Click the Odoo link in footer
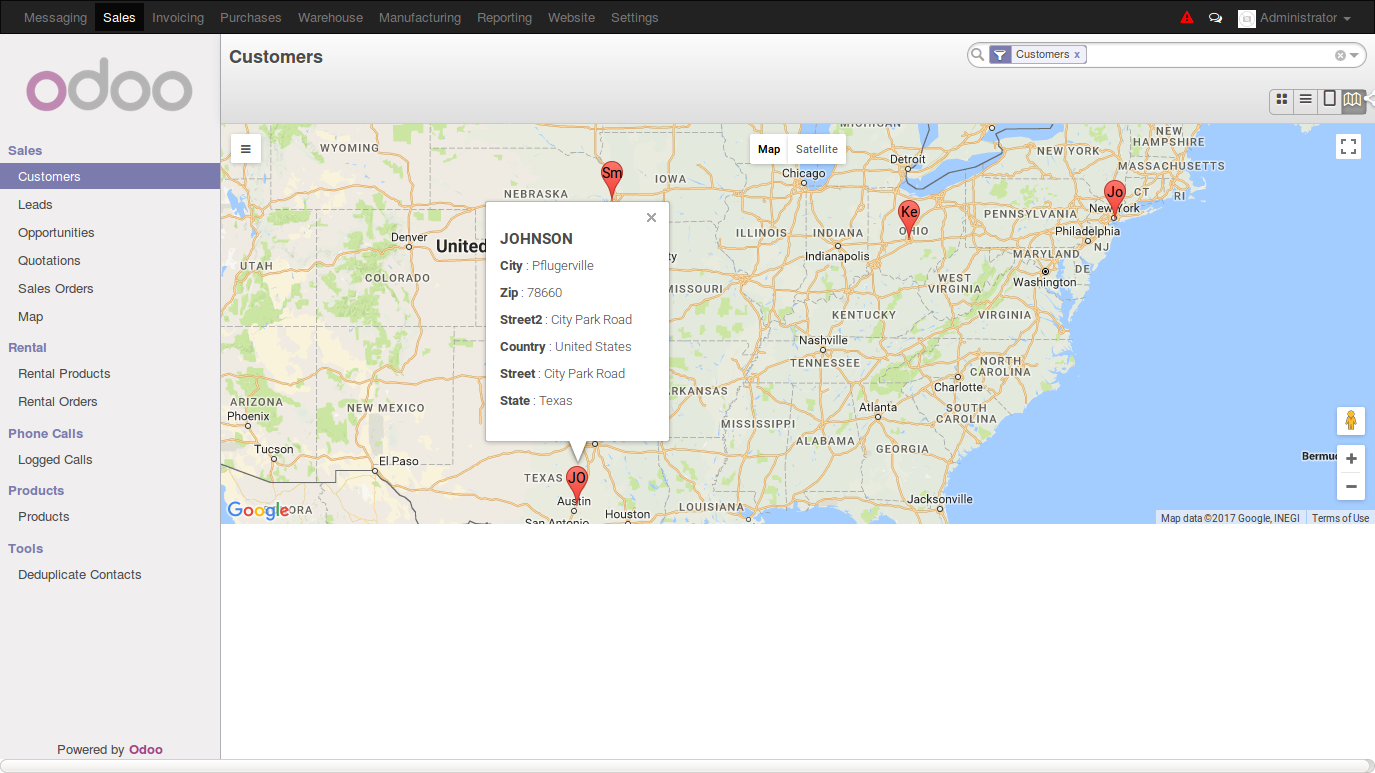 coord(145,750)
